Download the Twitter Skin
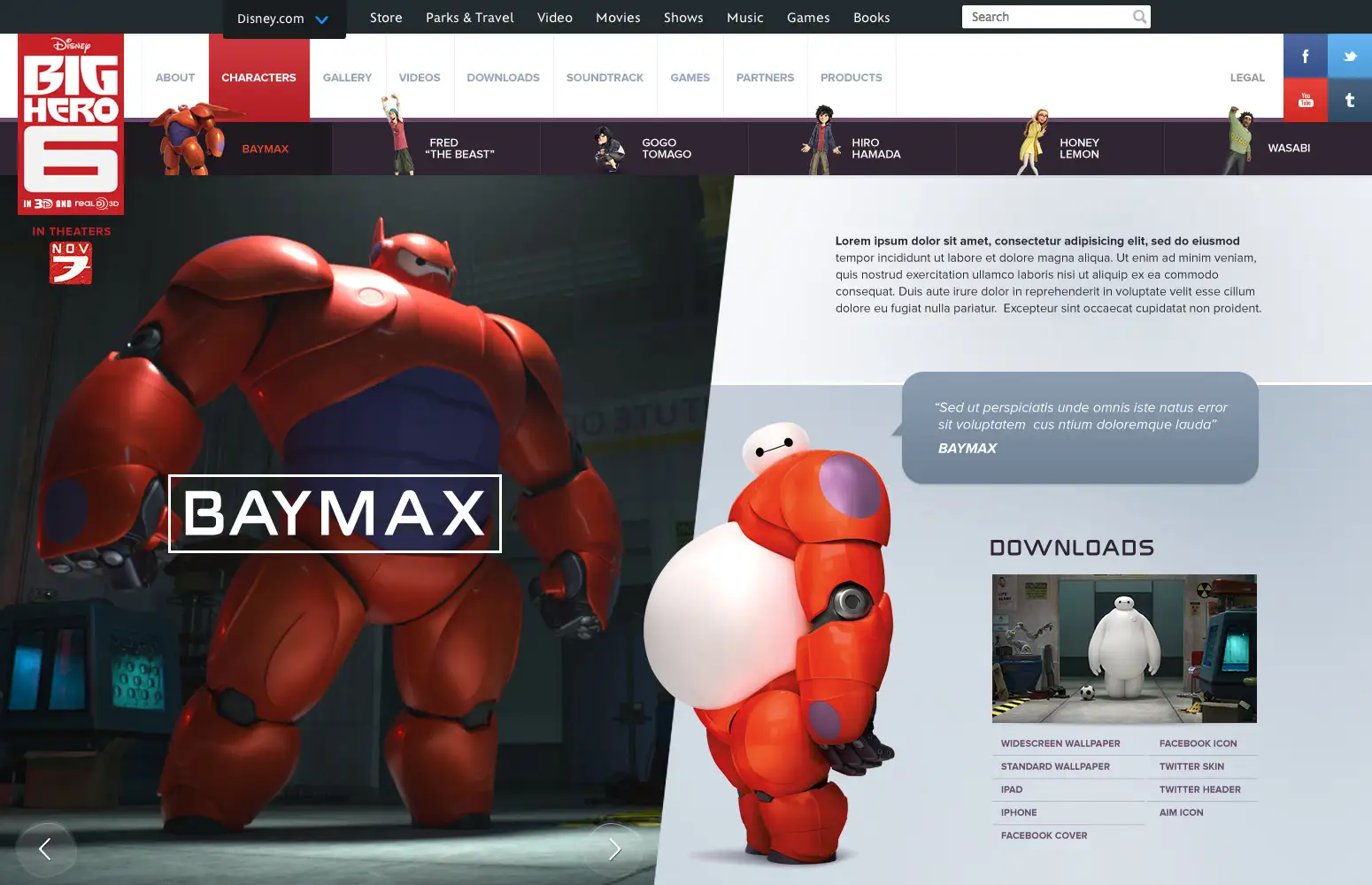 click(x=1192, y=766)
